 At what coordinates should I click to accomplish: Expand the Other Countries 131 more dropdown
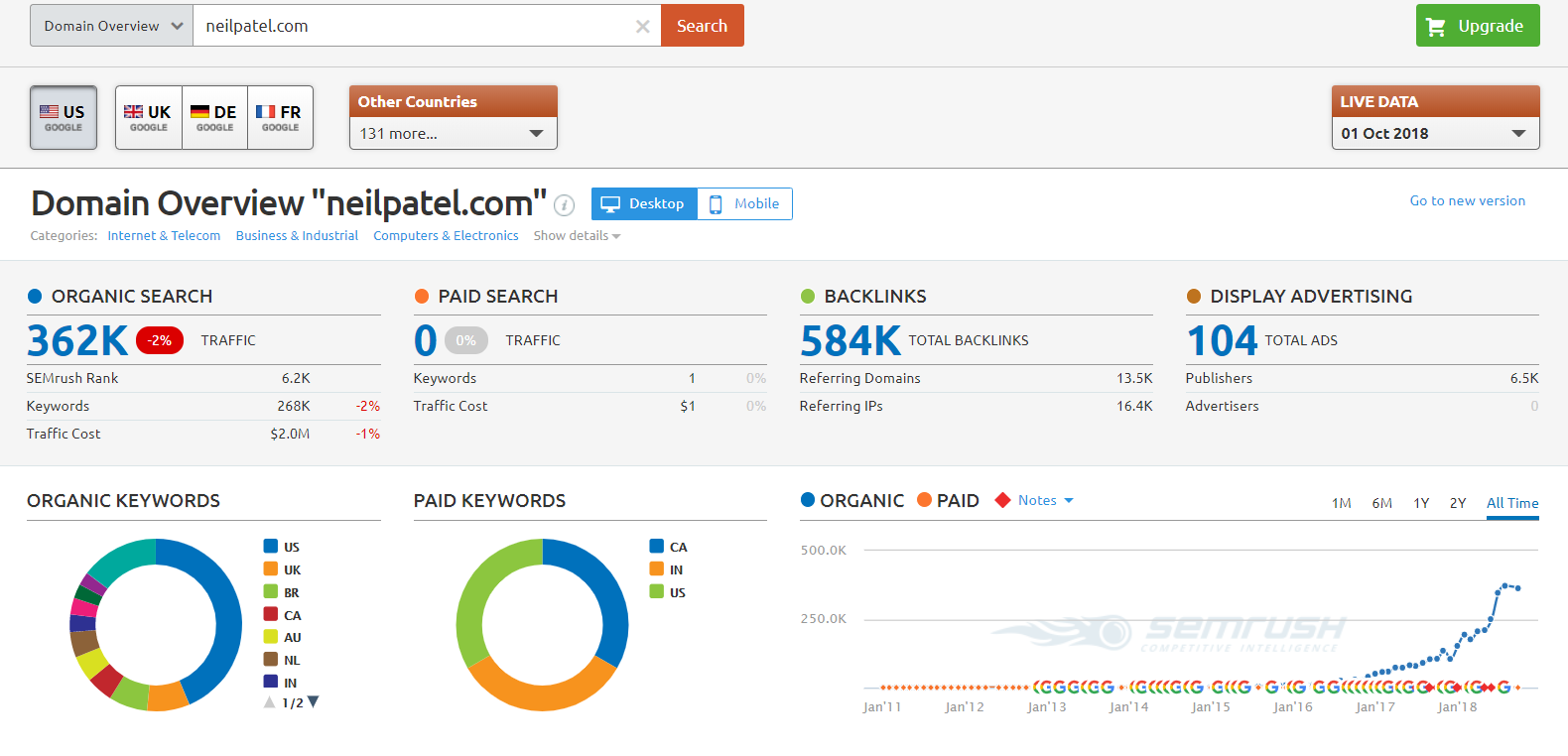tap(453, 133)
